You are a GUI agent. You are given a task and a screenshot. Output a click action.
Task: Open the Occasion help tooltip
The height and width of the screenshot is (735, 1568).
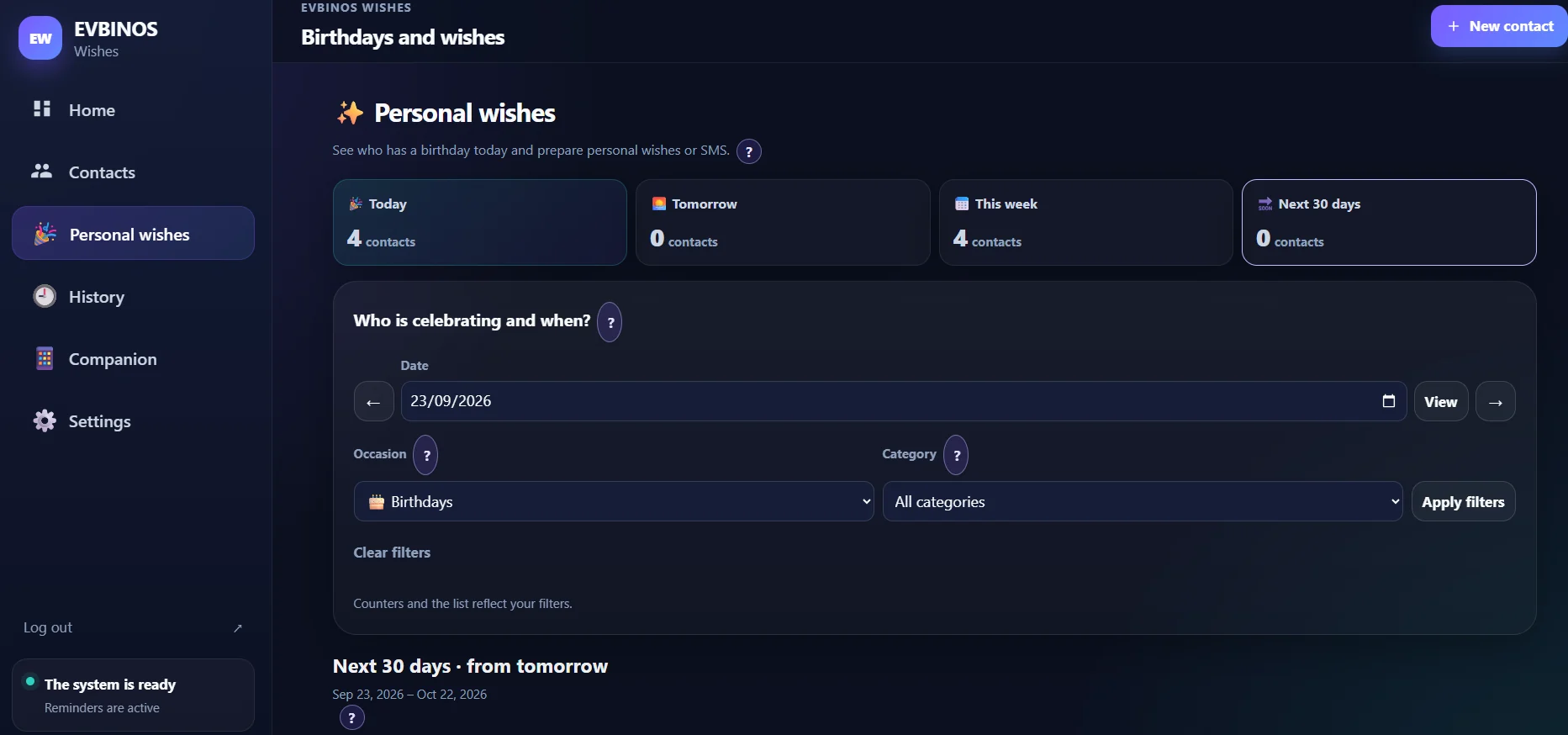[x=425, y=455]
